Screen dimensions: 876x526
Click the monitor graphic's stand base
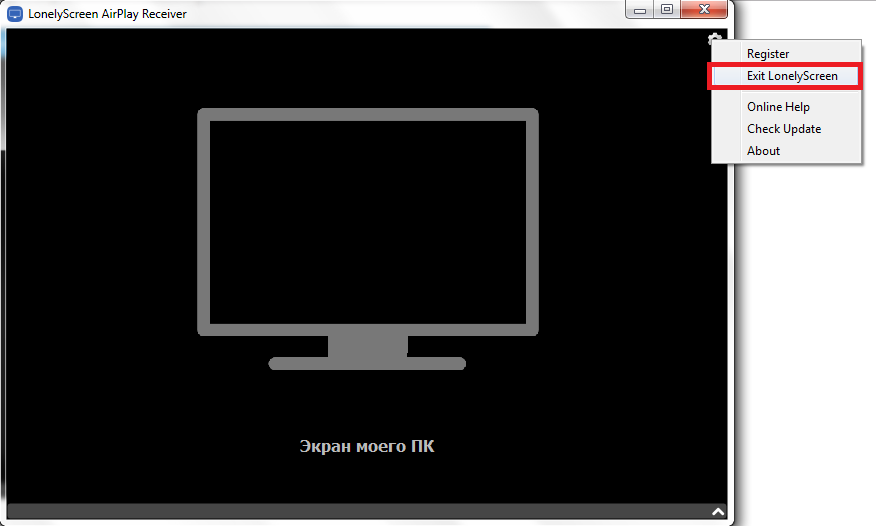[367, 364]
